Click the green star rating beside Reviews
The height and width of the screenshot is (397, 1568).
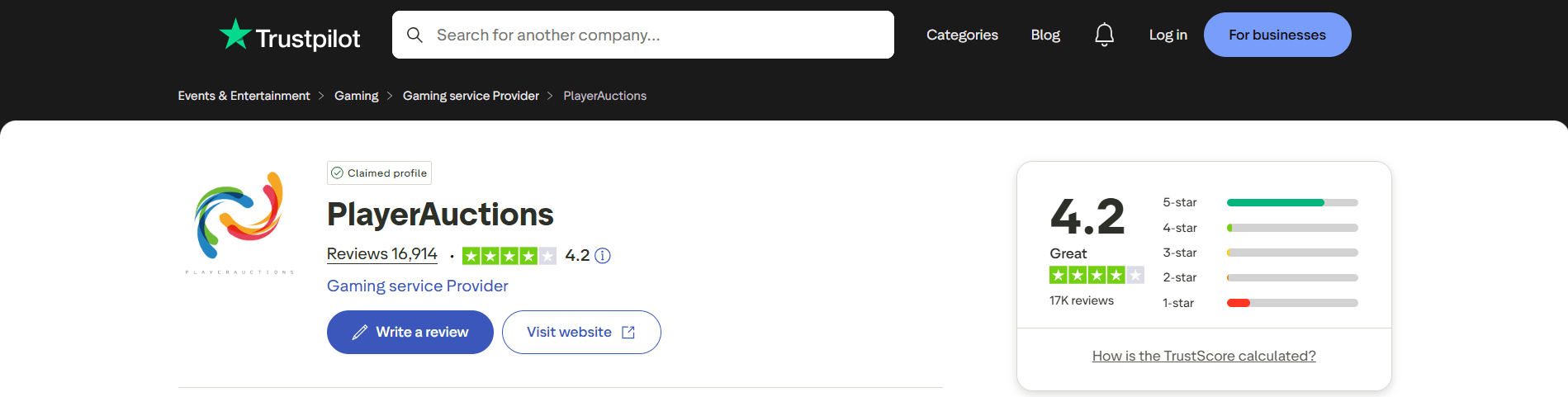509,256
